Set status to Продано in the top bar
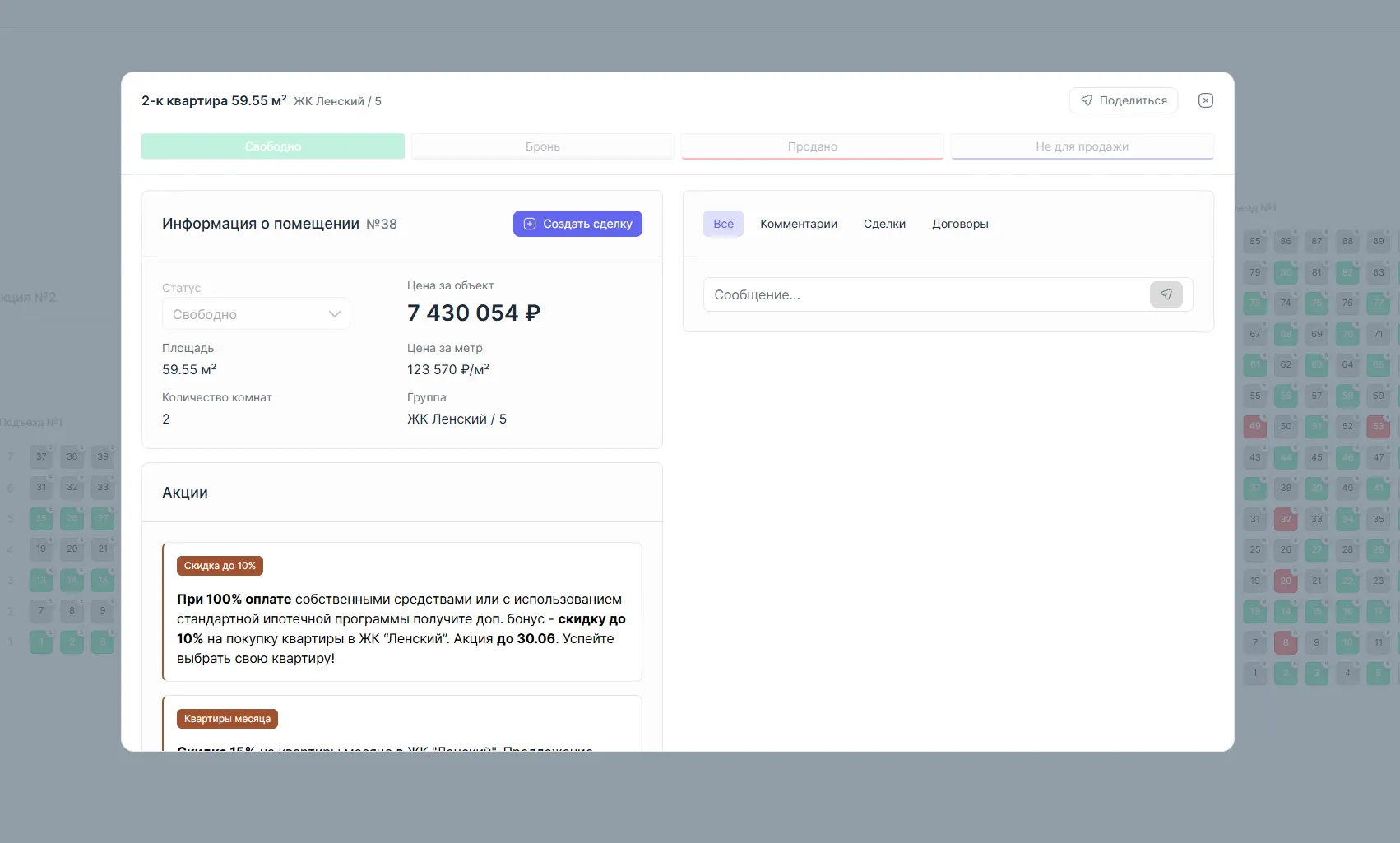This screenshot has width=1400, height=843. pos(813,146)
